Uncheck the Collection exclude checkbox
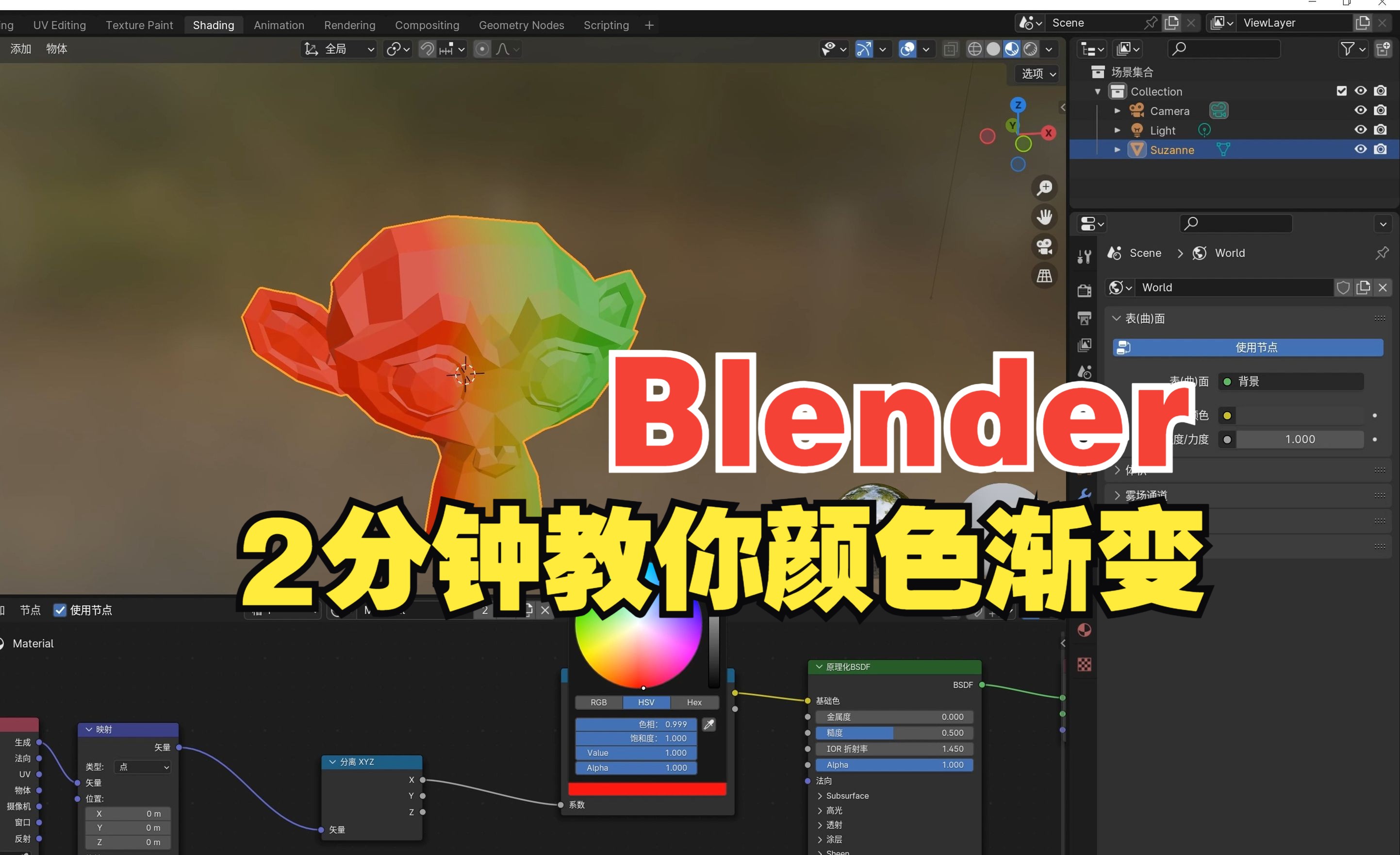The image size is (1400, 855). tap(1341, 91)
